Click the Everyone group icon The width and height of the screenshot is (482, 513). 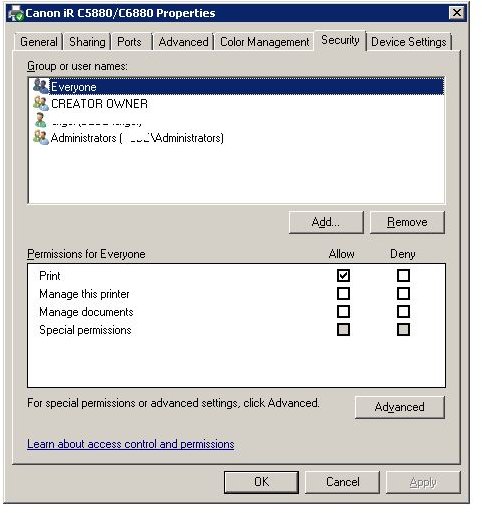tap(41, 86)
